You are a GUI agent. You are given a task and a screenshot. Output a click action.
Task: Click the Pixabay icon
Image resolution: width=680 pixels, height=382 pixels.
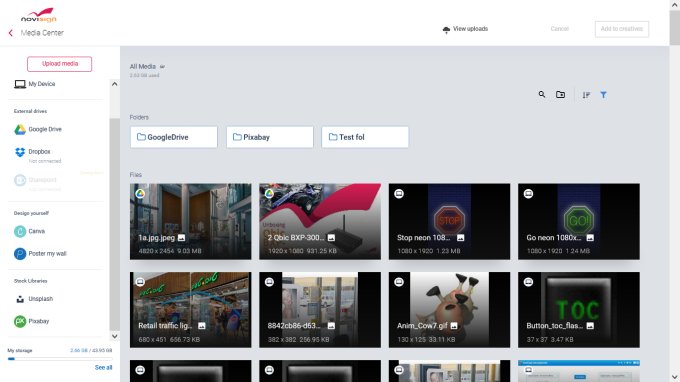pos(20,321)
